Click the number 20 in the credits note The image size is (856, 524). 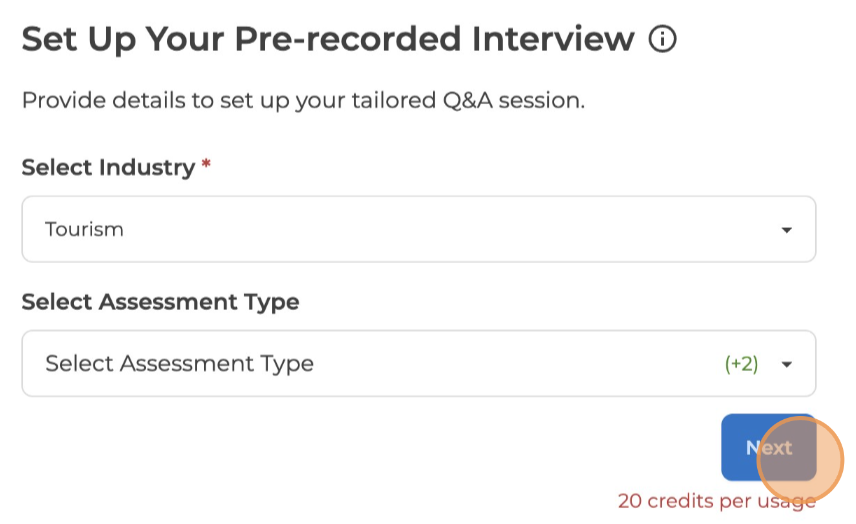630,501
